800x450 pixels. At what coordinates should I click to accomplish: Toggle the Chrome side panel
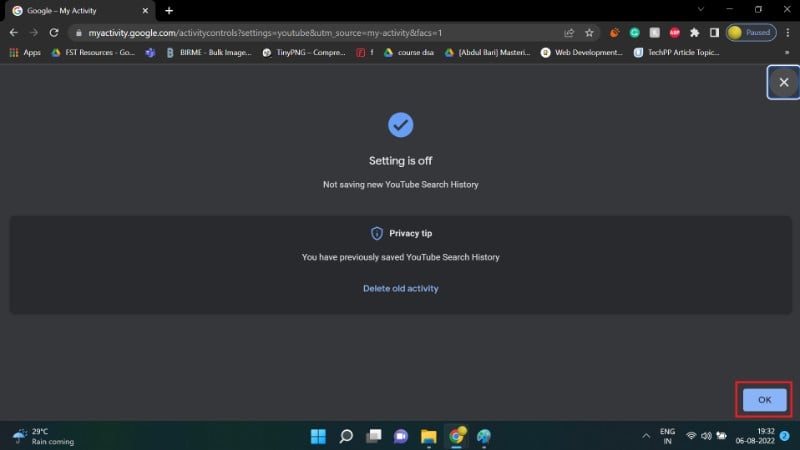coord(714,33)
